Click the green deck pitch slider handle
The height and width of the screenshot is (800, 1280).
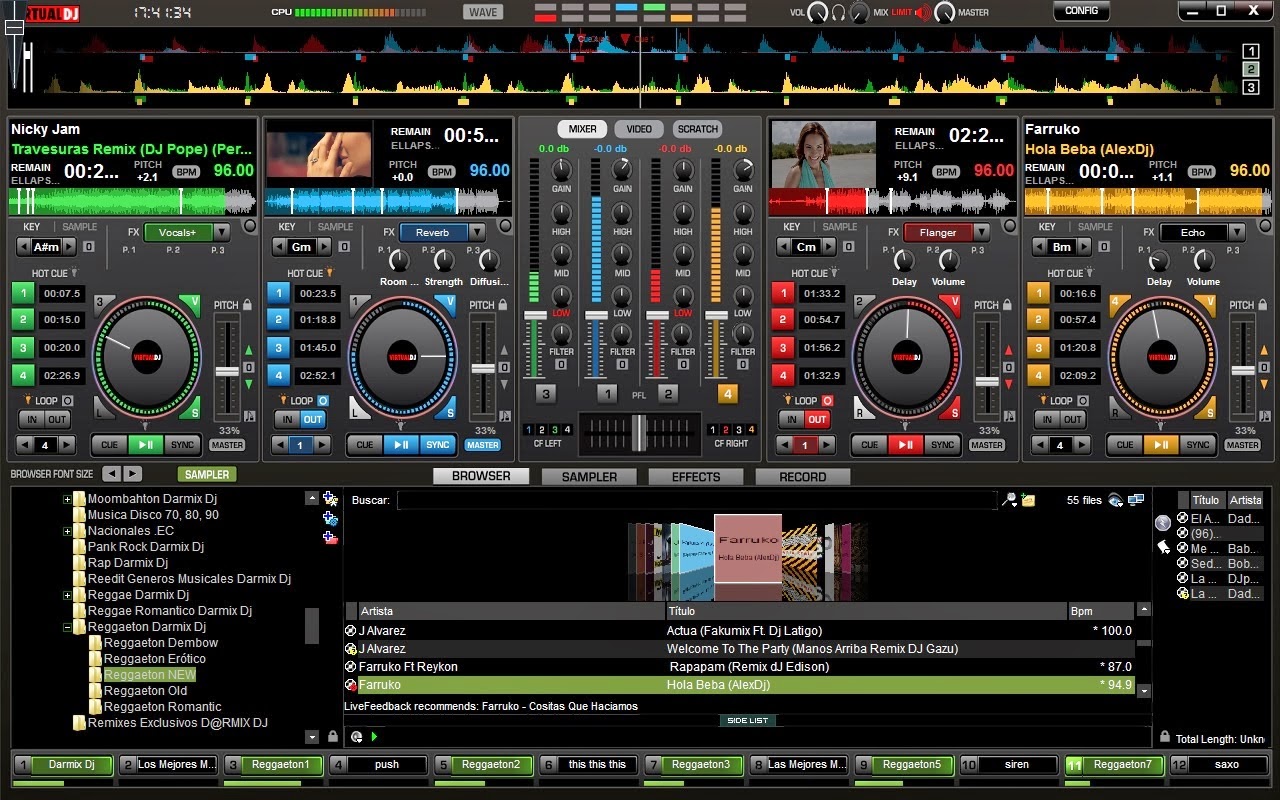(227, 370)
